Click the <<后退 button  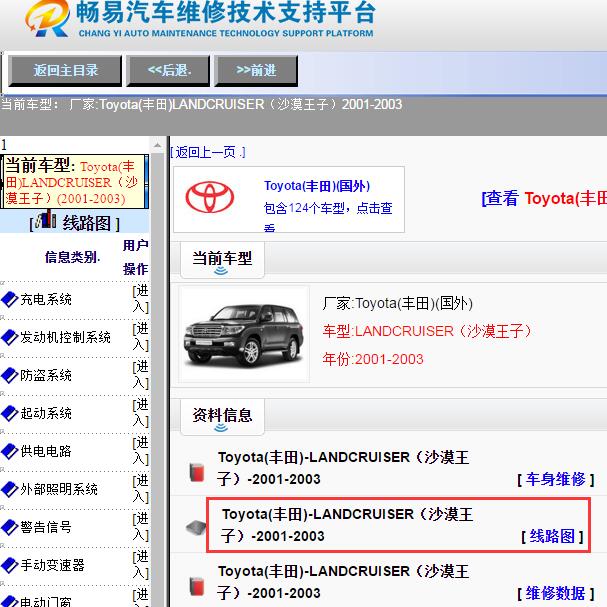coord(168,70)
